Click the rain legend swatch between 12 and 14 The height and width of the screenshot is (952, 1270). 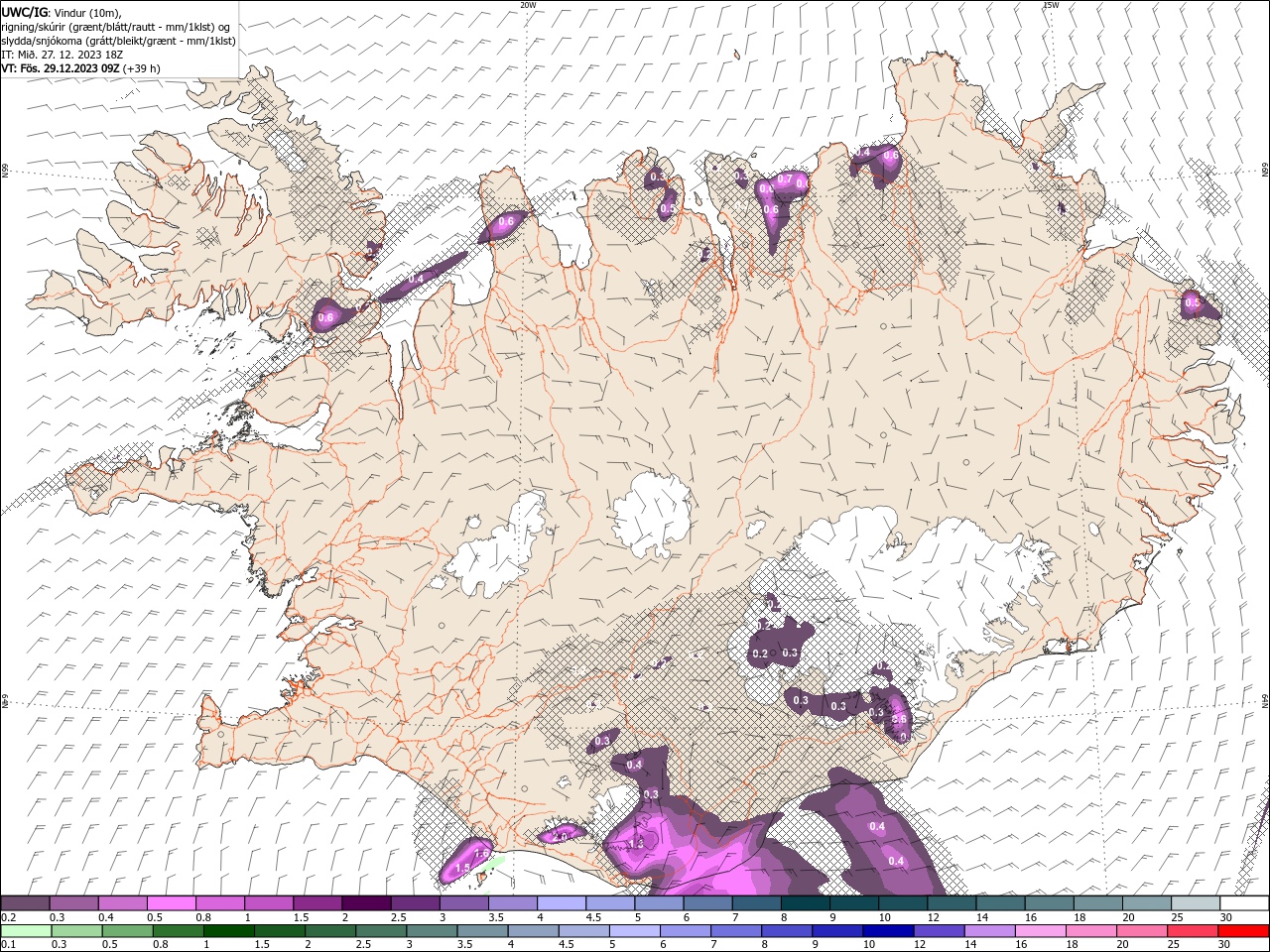coord(939,931)
